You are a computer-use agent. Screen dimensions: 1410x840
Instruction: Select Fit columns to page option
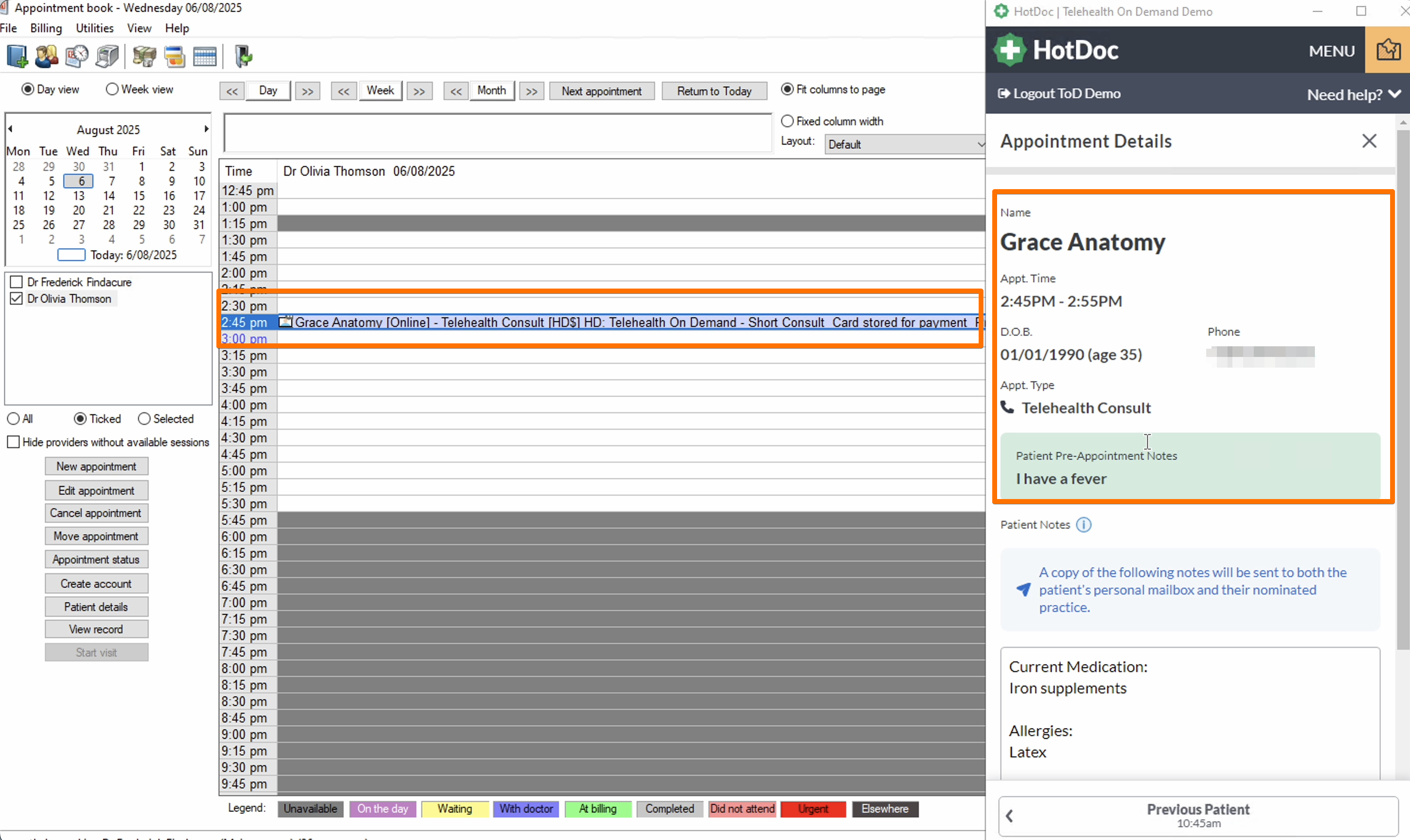pos(787,89)
